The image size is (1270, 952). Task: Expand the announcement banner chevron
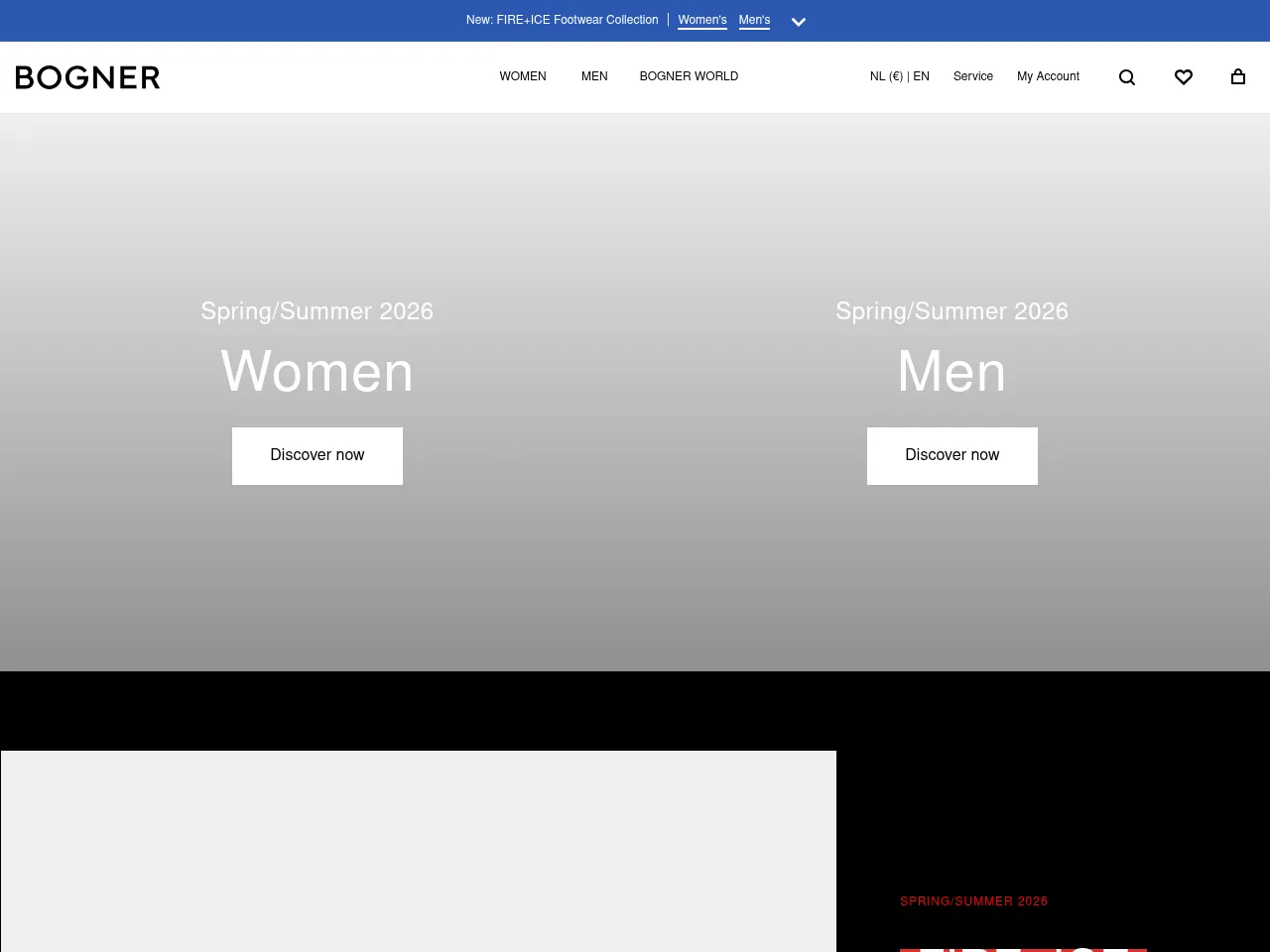click(x=799, y=21)
